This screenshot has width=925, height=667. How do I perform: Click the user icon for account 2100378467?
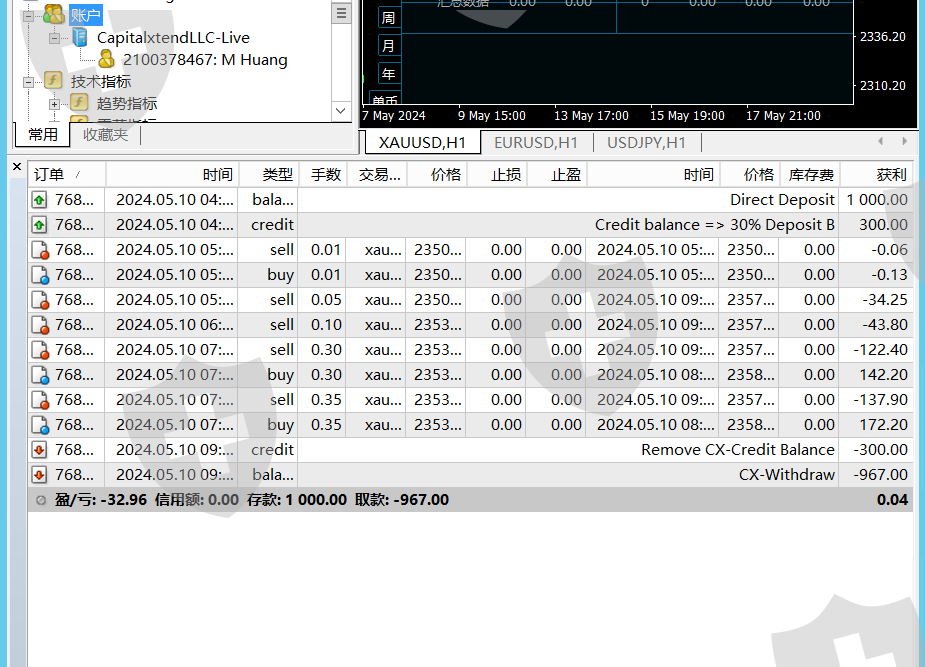coord(106,60)
